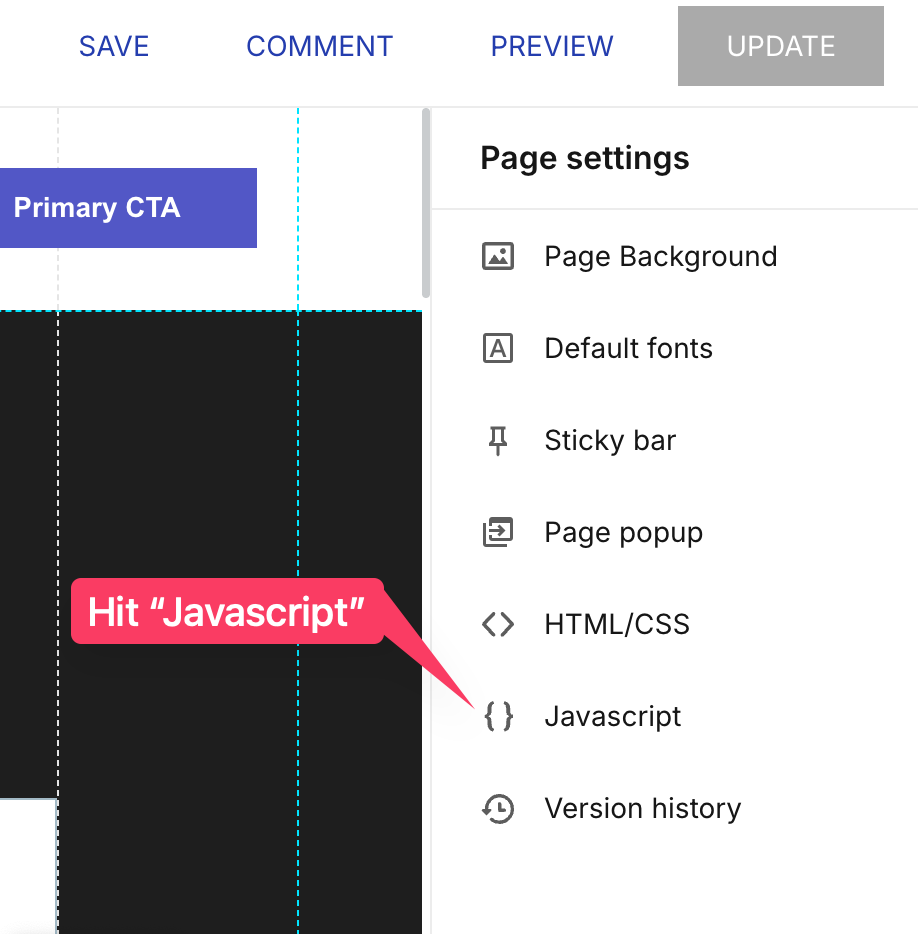Click the Default fonts letter A icon
This screenshot has width=918, height=934.
tap(497, 348)
